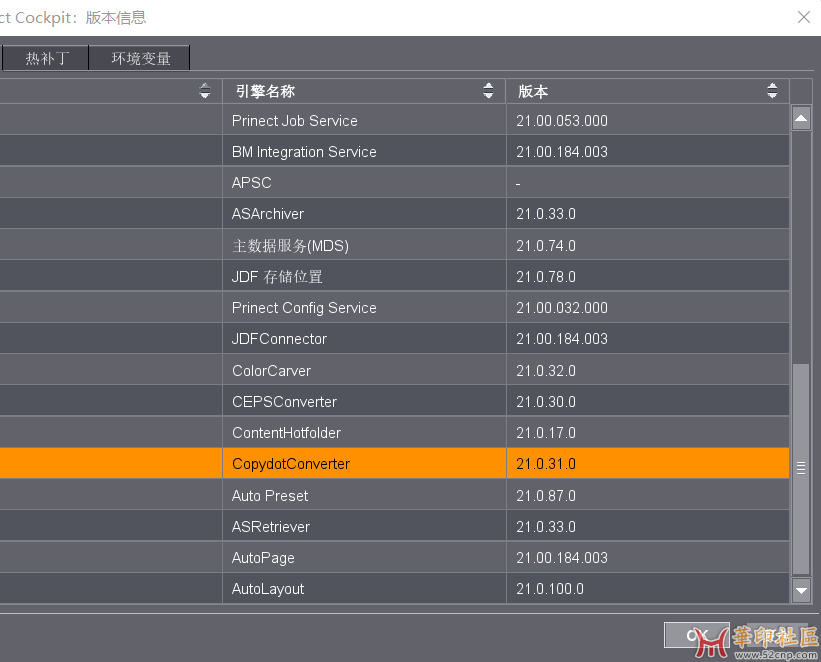Click the scrollbar down arrow button
821x662 pixels.
(x=801, y=591)
